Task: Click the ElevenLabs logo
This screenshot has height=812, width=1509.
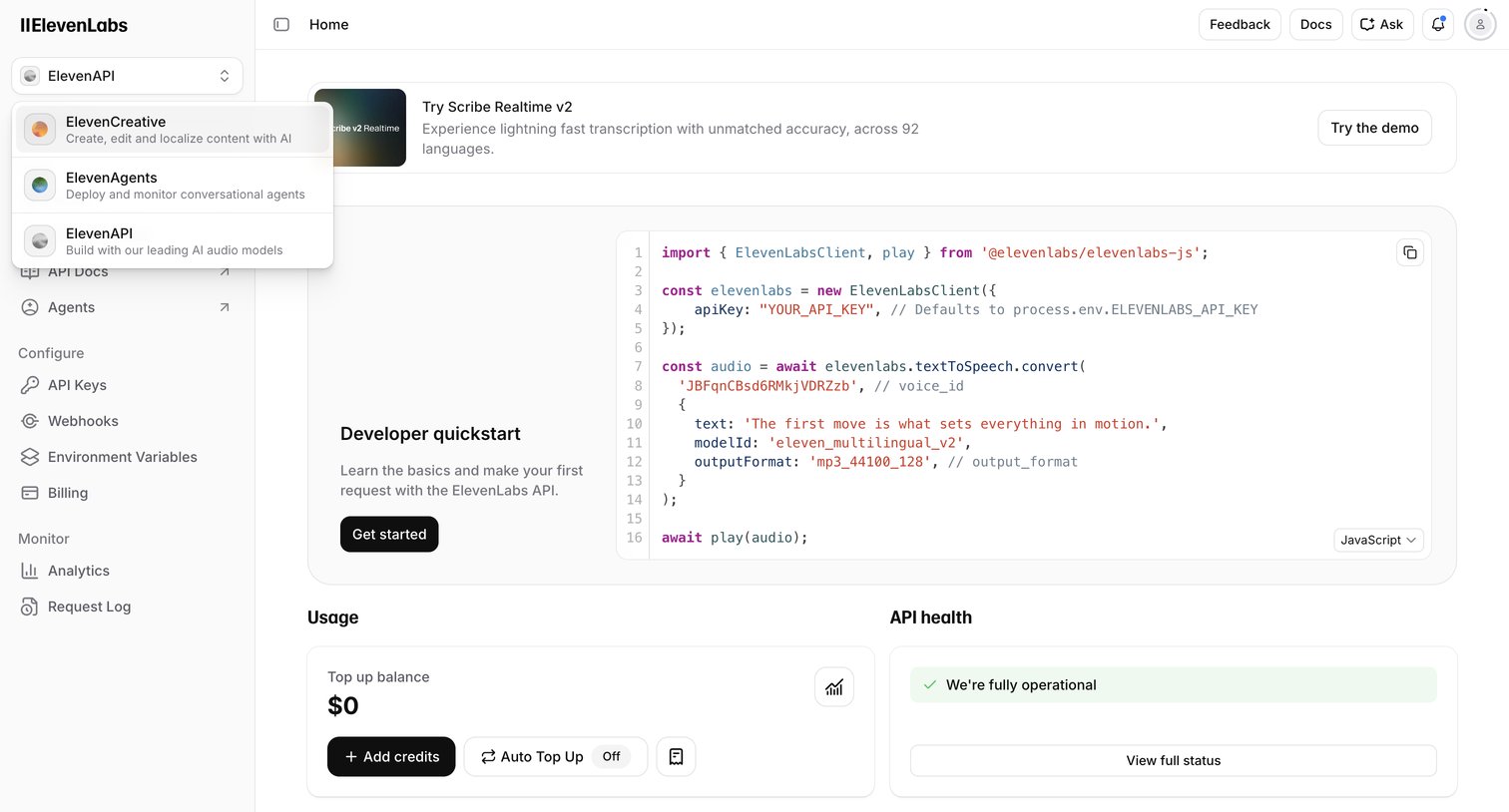Action: coord(74,25)
